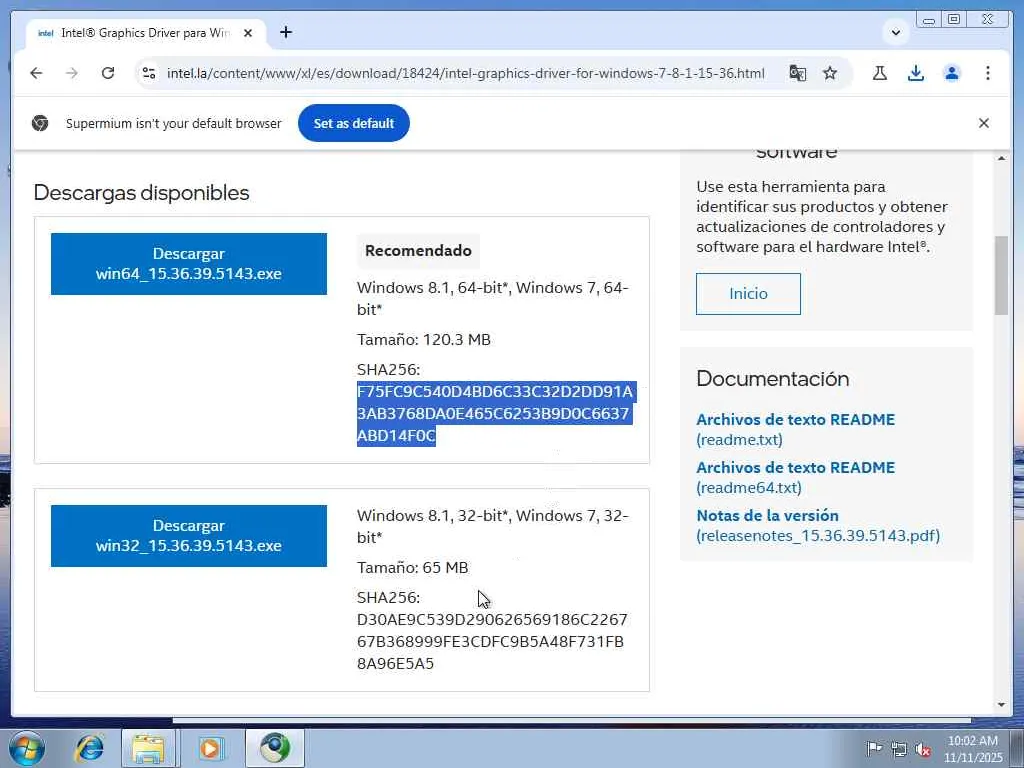Expand the tab search dropdown
The width and height of the screenshot is (1024, 768).
point(896,32)
